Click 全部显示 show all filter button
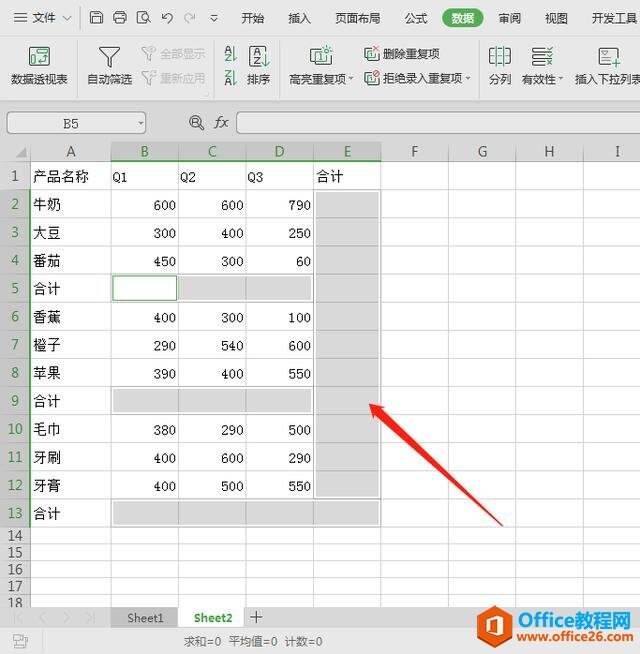This screenshot has height=654, width=640. coord(173,53)
